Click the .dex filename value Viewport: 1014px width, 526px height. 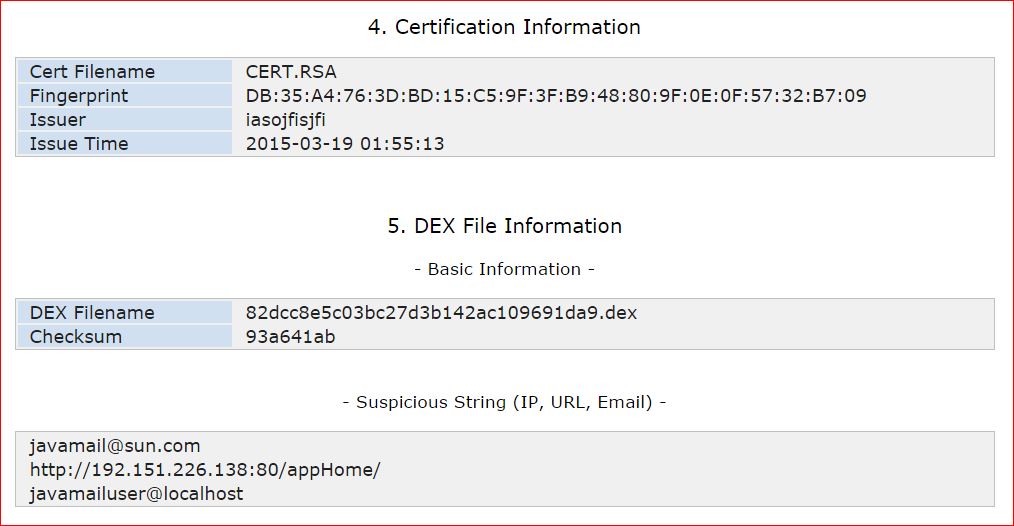click(441, 313)
